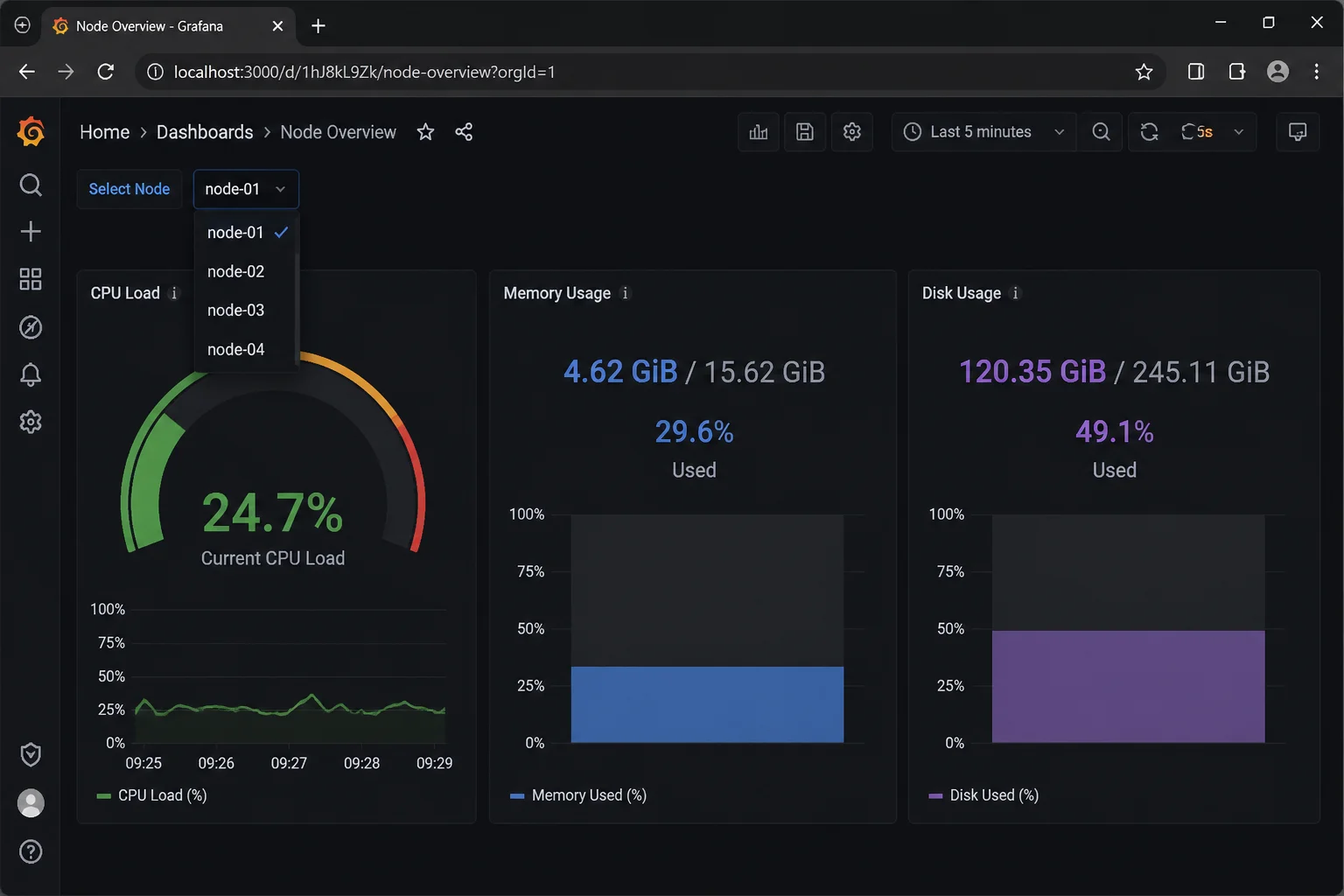1344x896 pixels.
Task: Open the Memory Usage panel title
Action: point(557,293)
